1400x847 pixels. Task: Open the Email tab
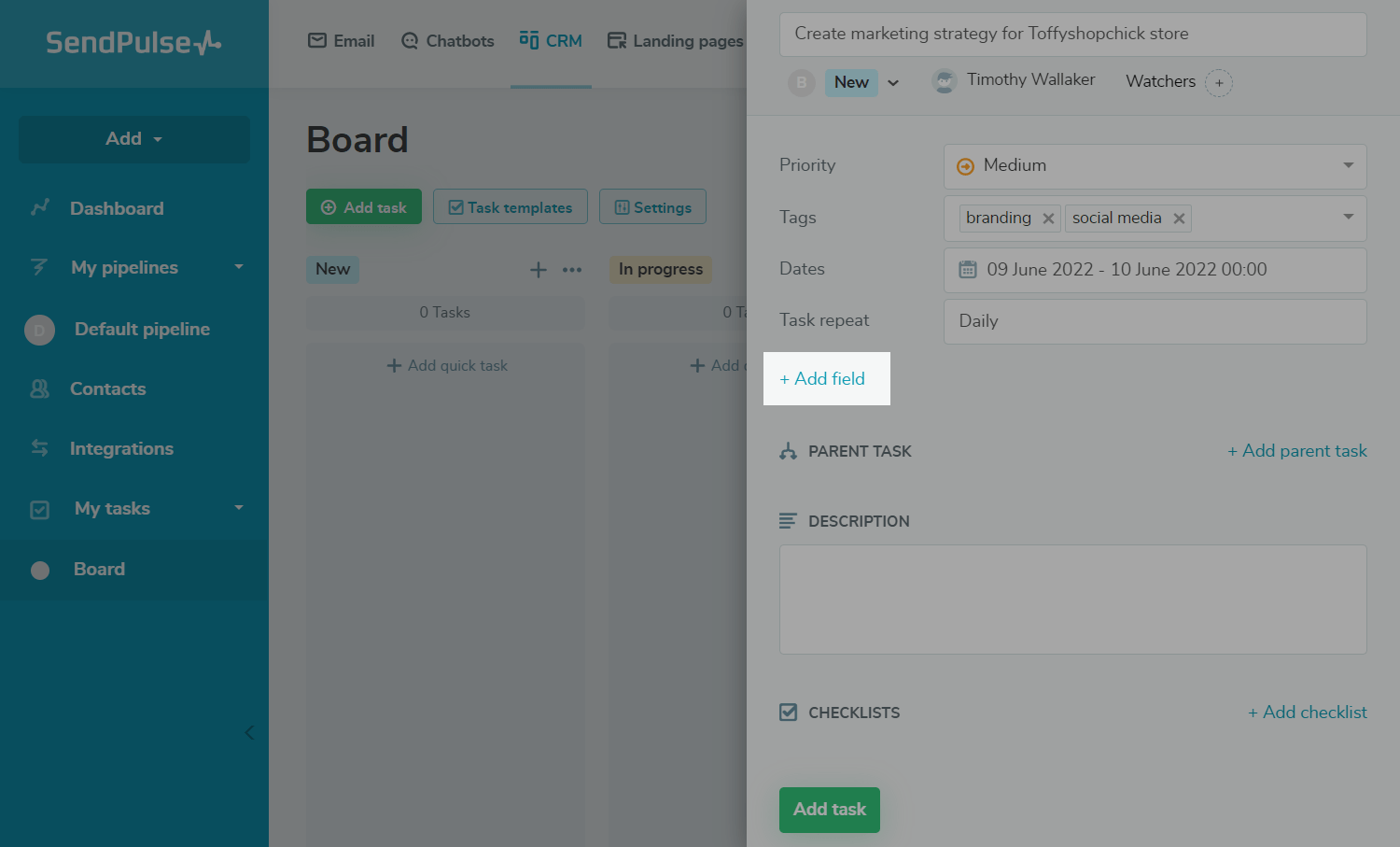(342, 41)
